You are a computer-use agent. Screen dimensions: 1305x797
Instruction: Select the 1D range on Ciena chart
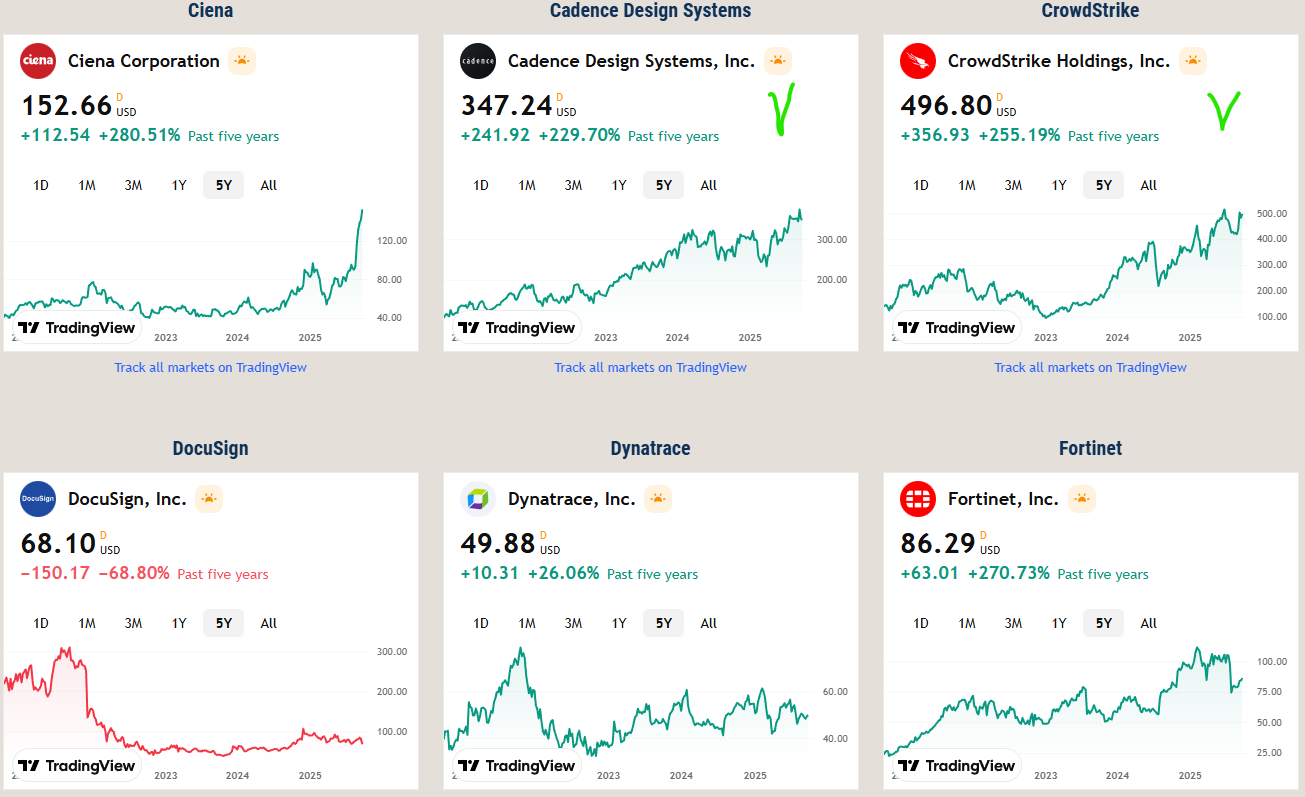tap(41, 185)
